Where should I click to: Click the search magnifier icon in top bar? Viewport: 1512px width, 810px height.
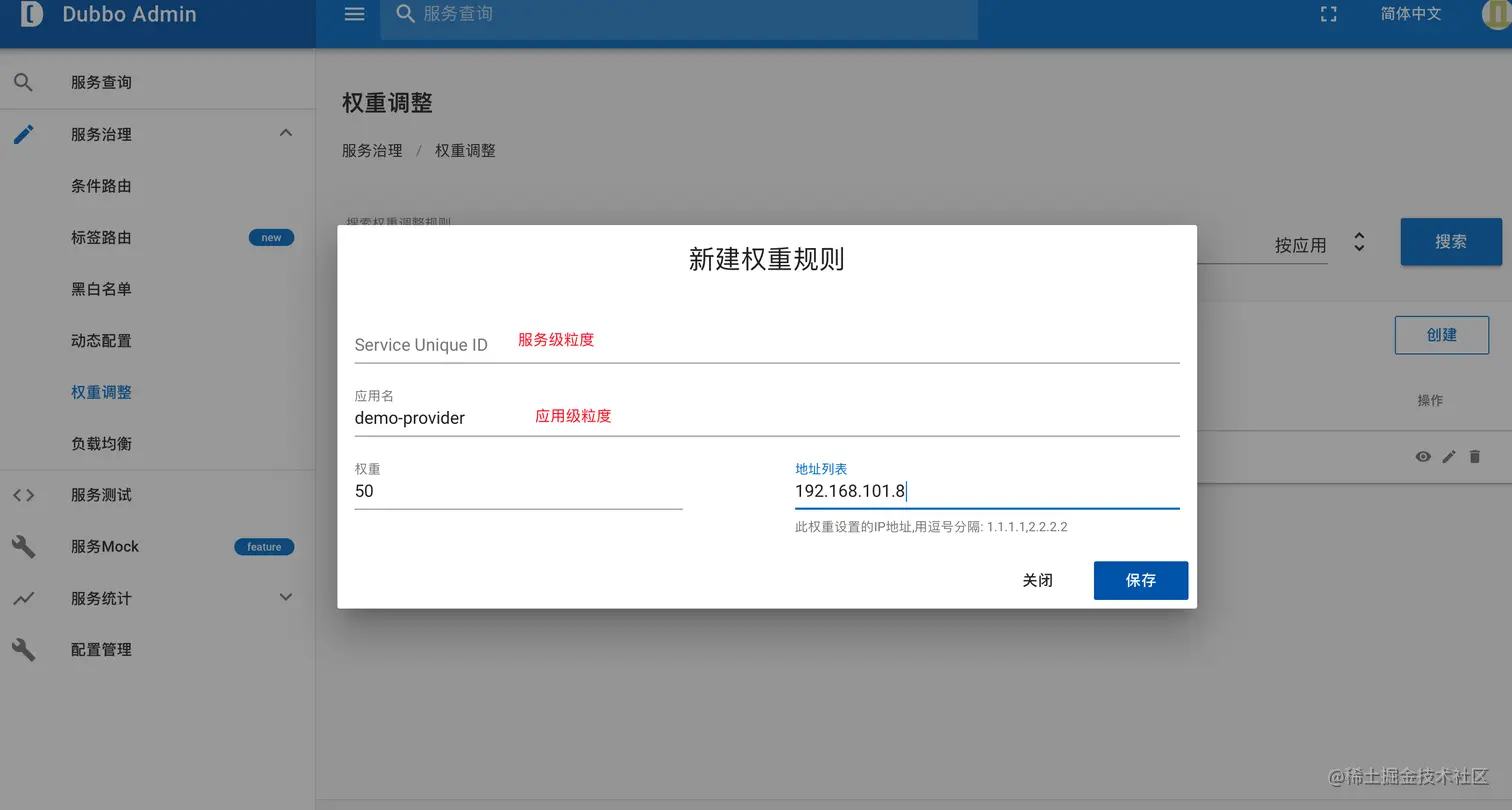(x=405, y=14)
